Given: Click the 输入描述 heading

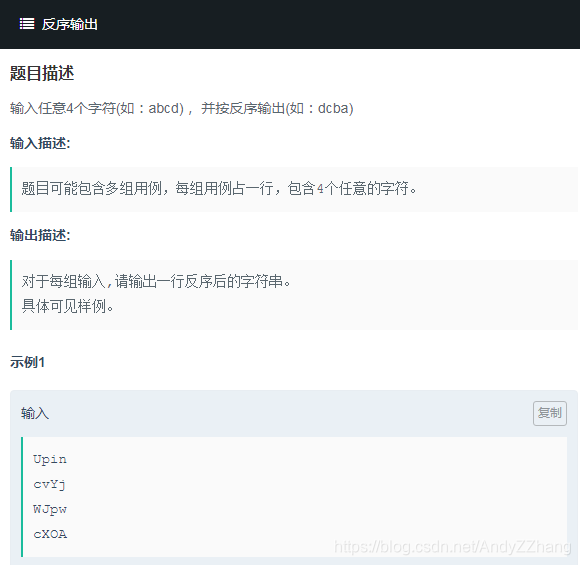Looking at the screenshot, I should (x=40, y=143).
